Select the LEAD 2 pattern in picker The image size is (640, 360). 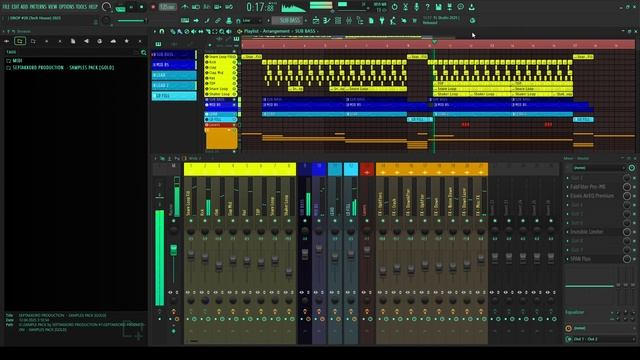tap(174, 85)
